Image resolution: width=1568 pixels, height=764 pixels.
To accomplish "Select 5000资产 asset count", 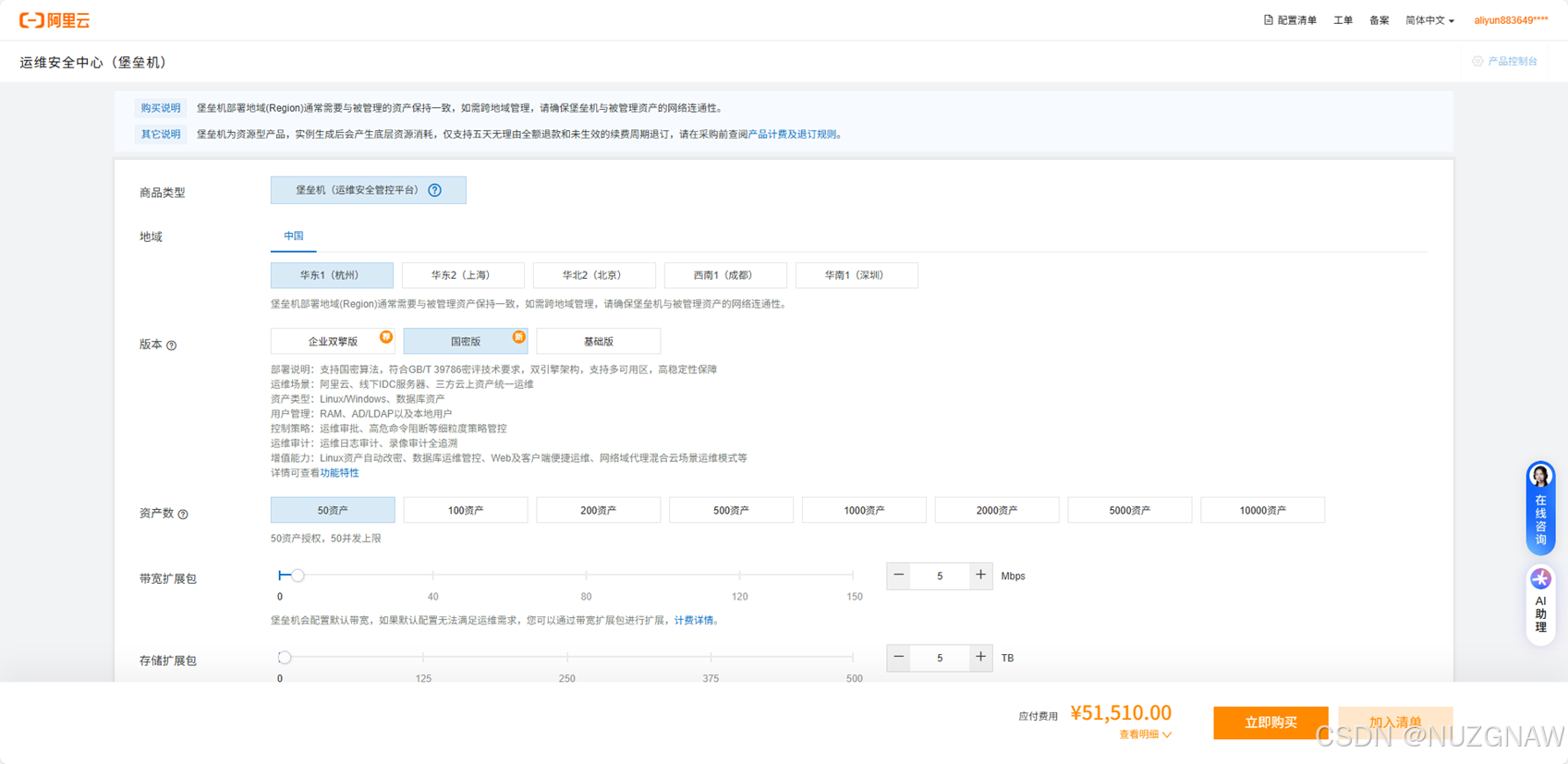I will pos(1129,510).
